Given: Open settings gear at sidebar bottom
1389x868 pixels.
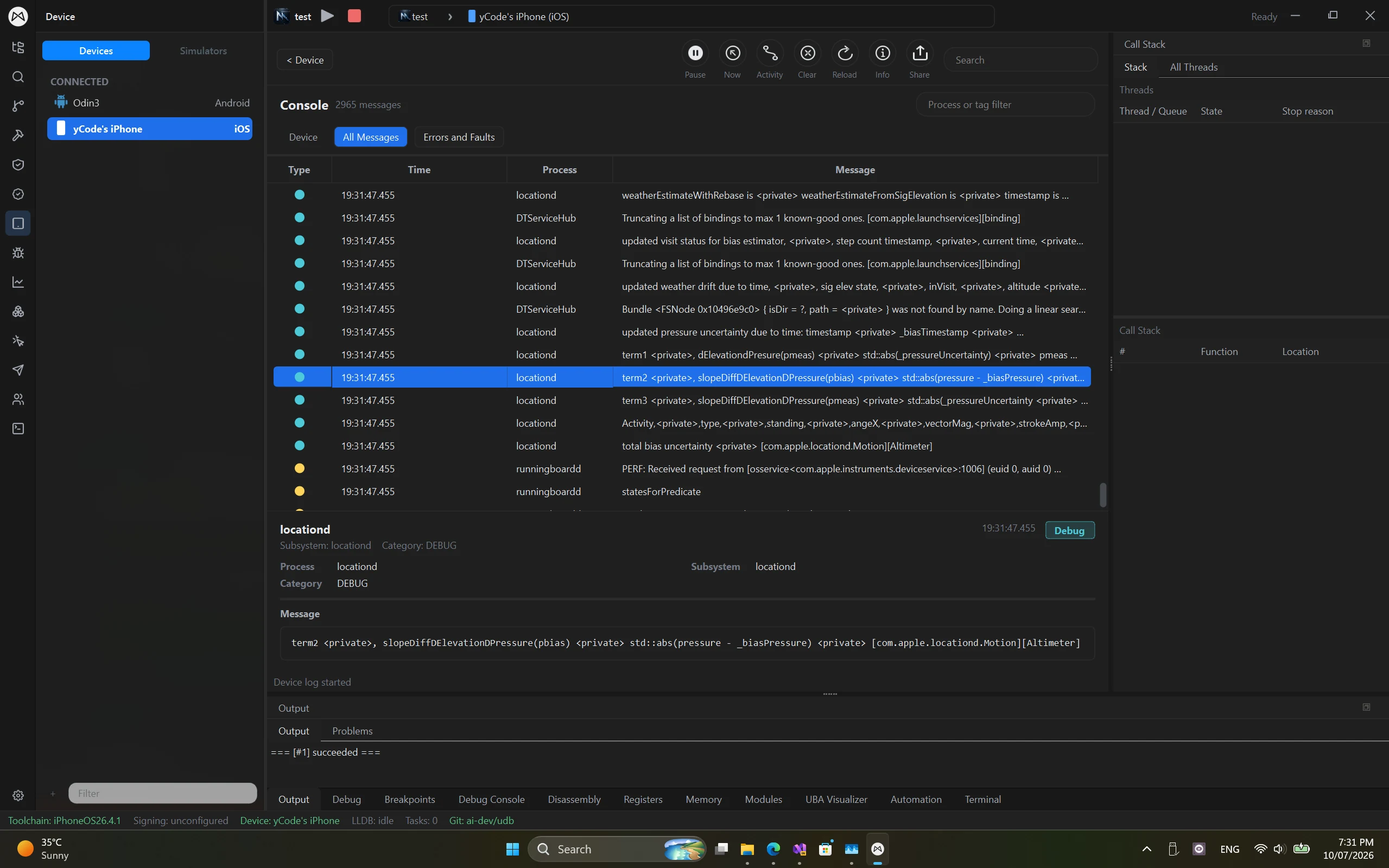Looking at the screenshot, I should click(18, 795).
